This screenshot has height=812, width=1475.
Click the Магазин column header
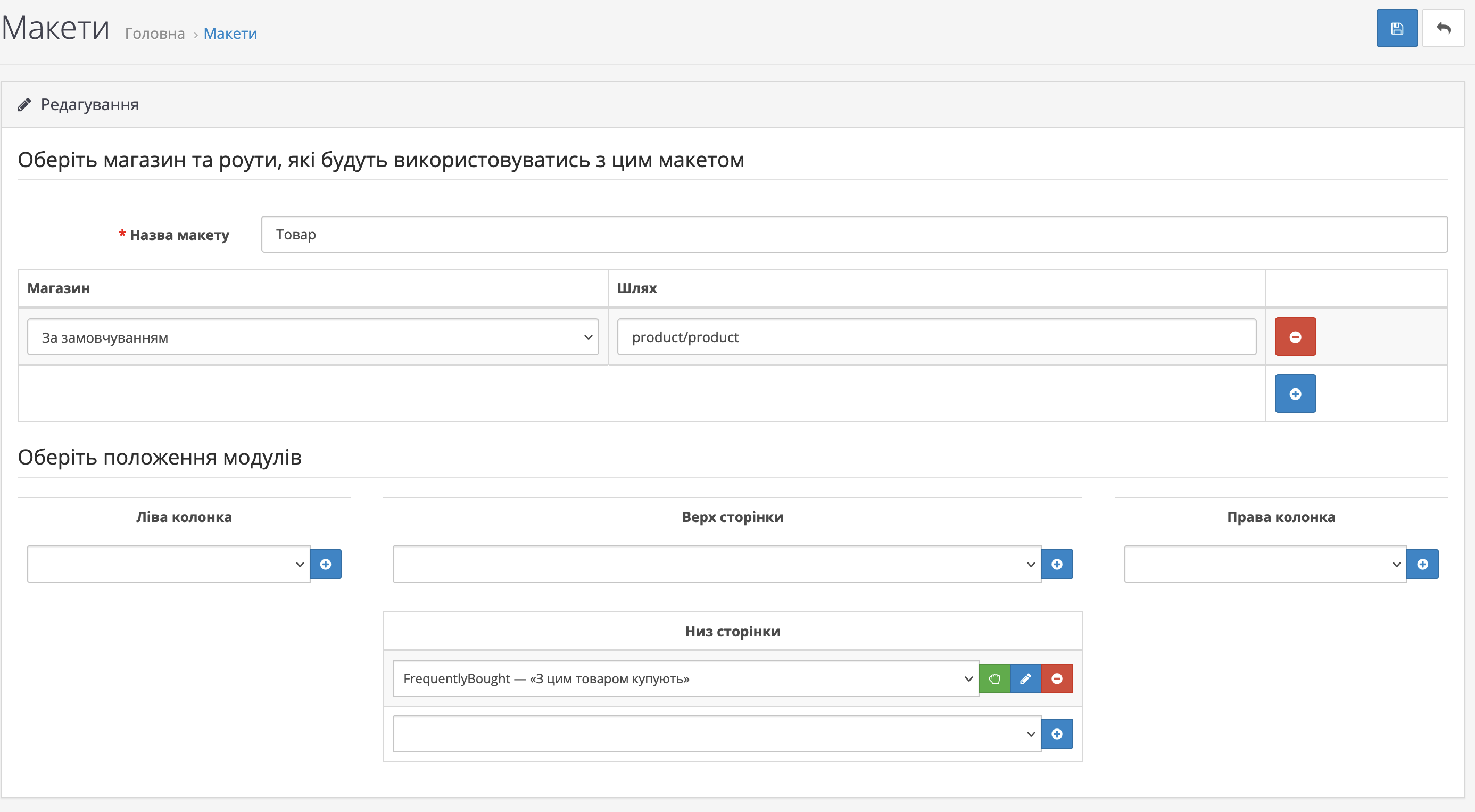click(x=59, y=288)
